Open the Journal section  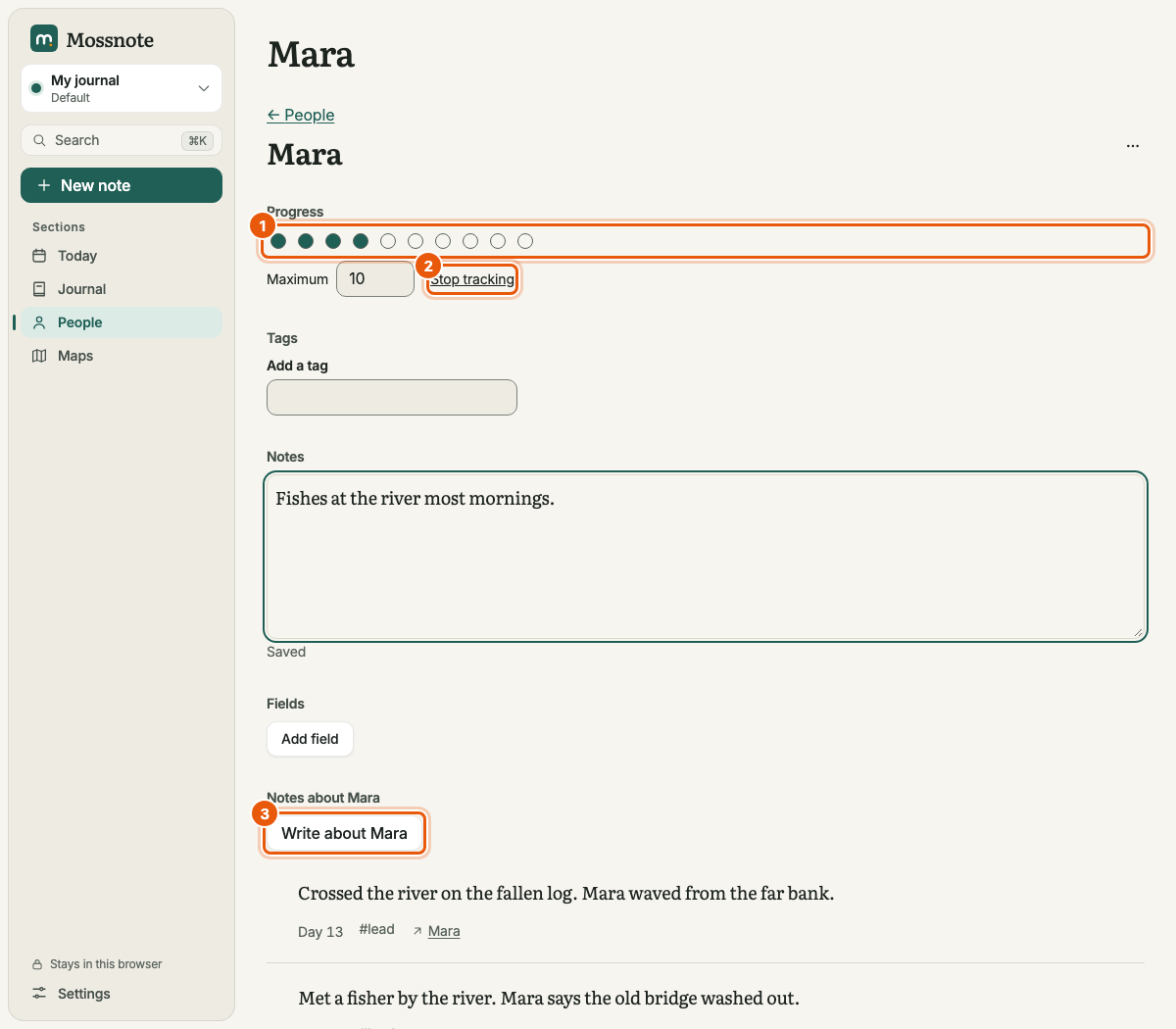[x=122, y=289]
